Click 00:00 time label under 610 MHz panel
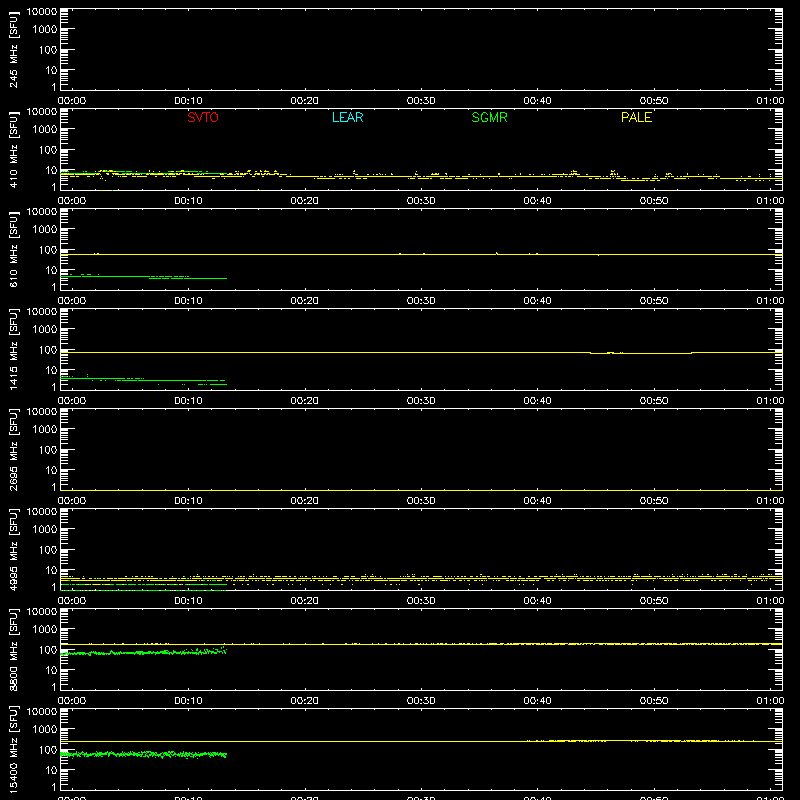Viewport: 800px width, 800px height. pyautogui.click(x=72, y=301)
